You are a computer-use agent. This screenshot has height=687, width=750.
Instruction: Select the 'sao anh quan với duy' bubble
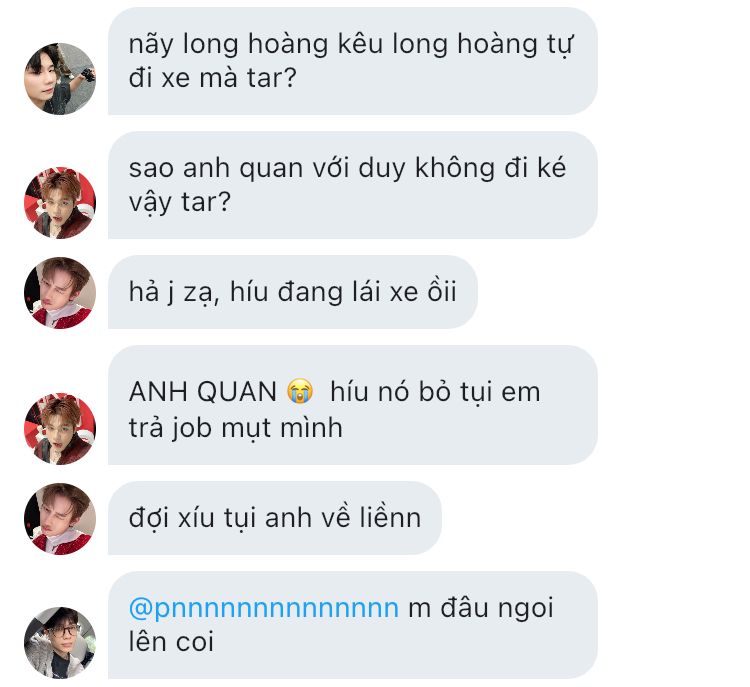(x=353, y=185)
